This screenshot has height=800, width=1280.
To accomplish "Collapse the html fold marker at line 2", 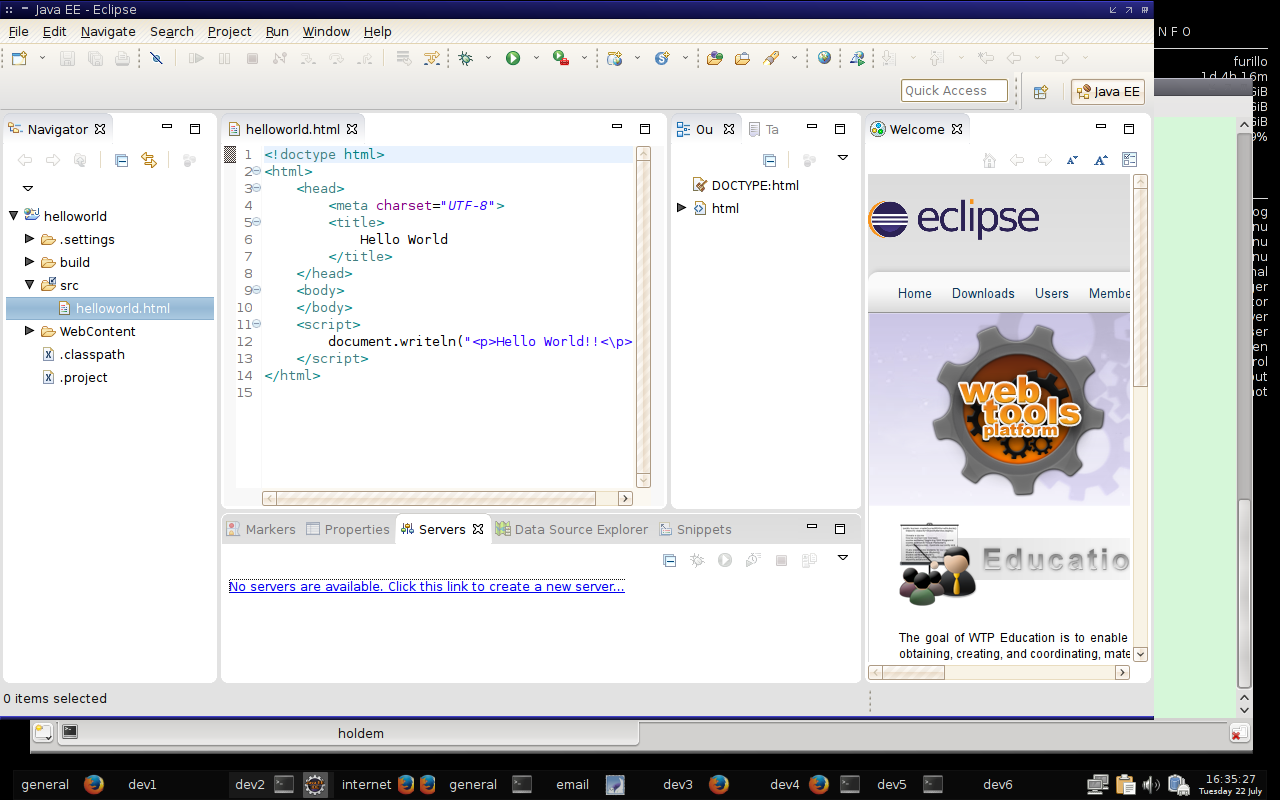I will pyautogui.click(x=257, y=171).
